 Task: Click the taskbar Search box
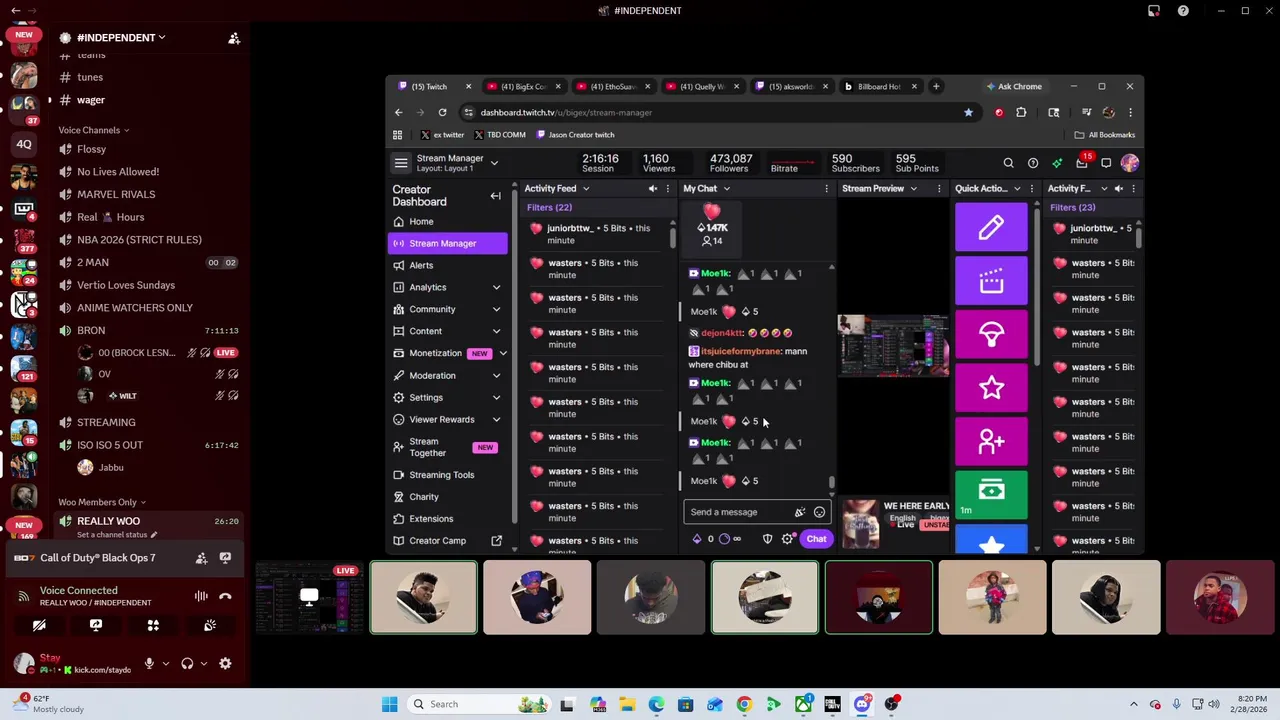(478, 704)
